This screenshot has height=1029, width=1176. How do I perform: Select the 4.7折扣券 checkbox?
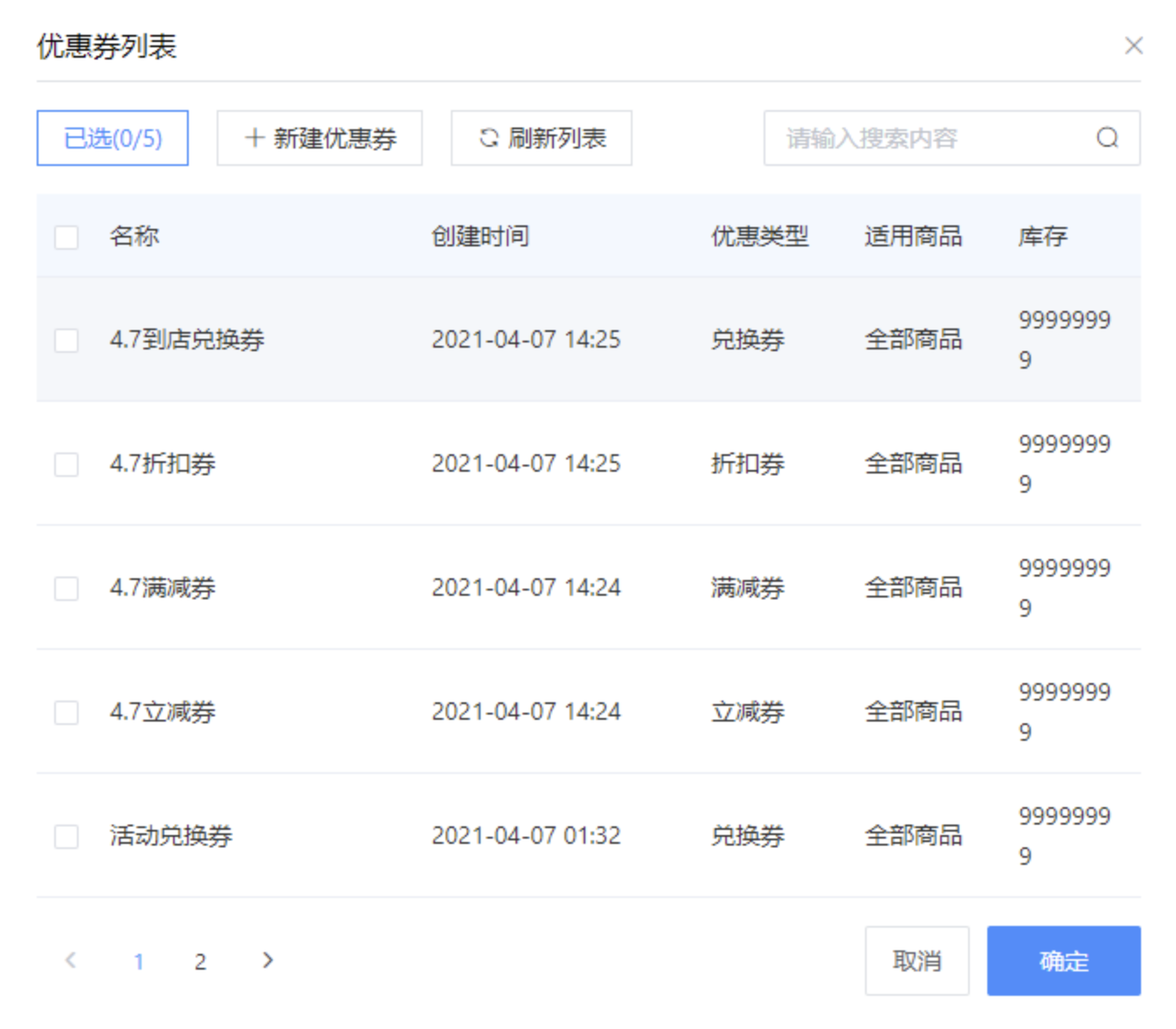coord(66,464)
